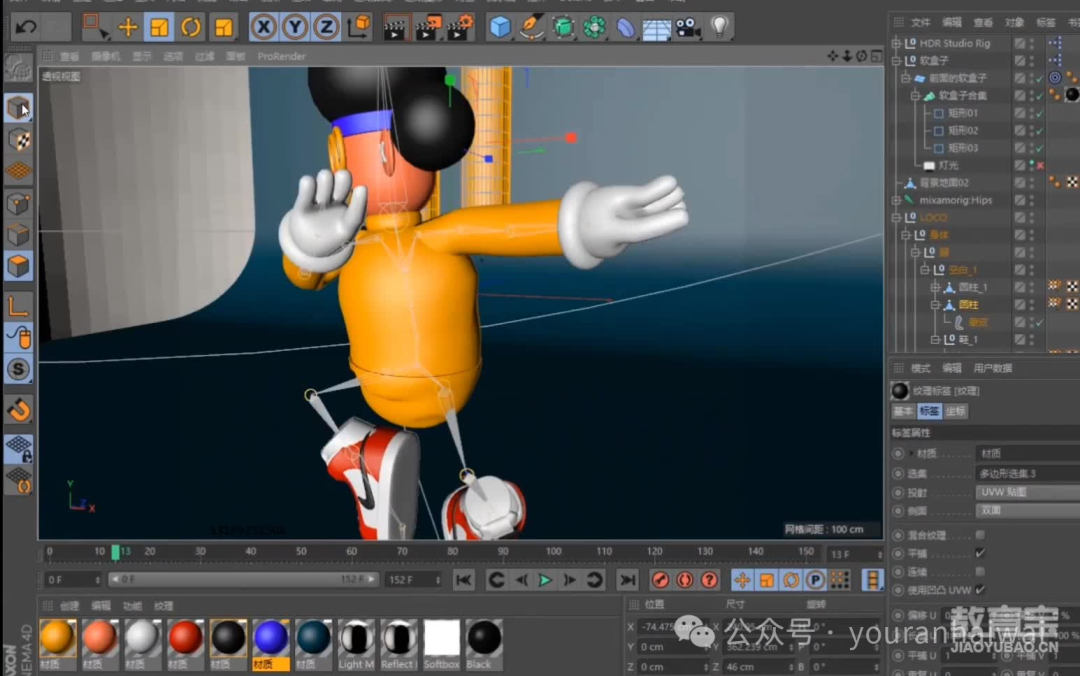The image size is (1080, 676).
Task: Select the Light M material
Action: pos(356,643)
